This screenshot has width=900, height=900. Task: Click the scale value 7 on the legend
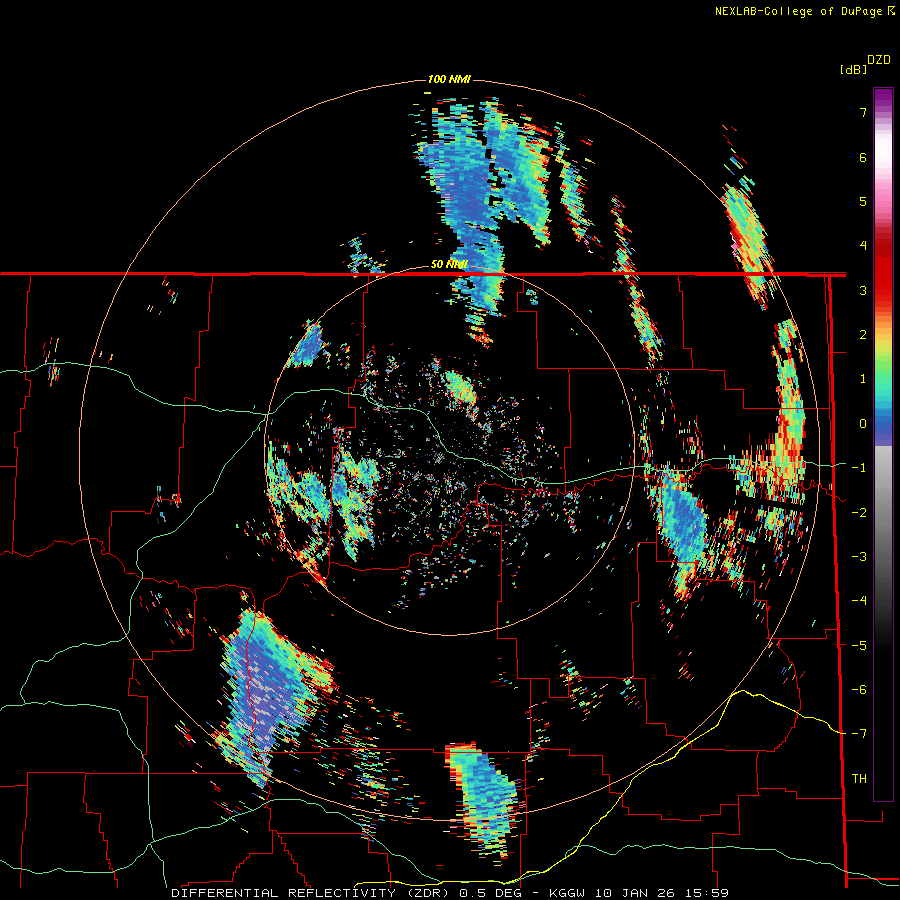point(863,112)
